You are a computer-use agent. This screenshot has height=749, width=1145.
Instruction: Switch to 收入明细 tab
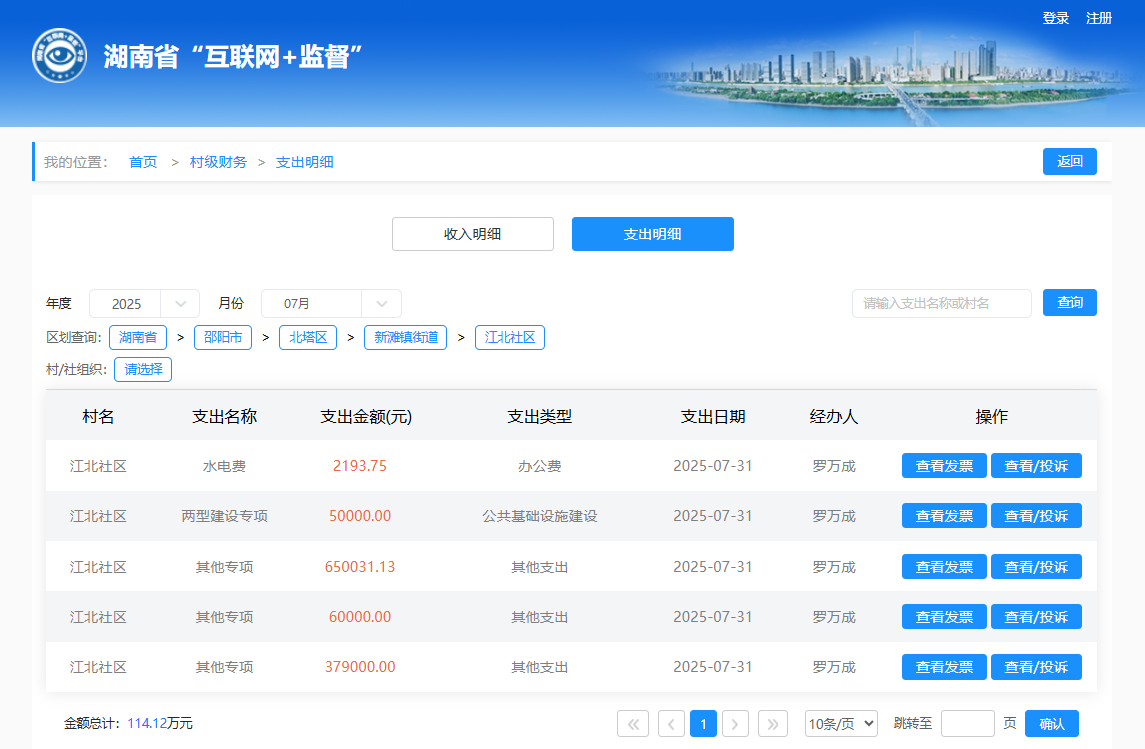[x=472, y=234]
